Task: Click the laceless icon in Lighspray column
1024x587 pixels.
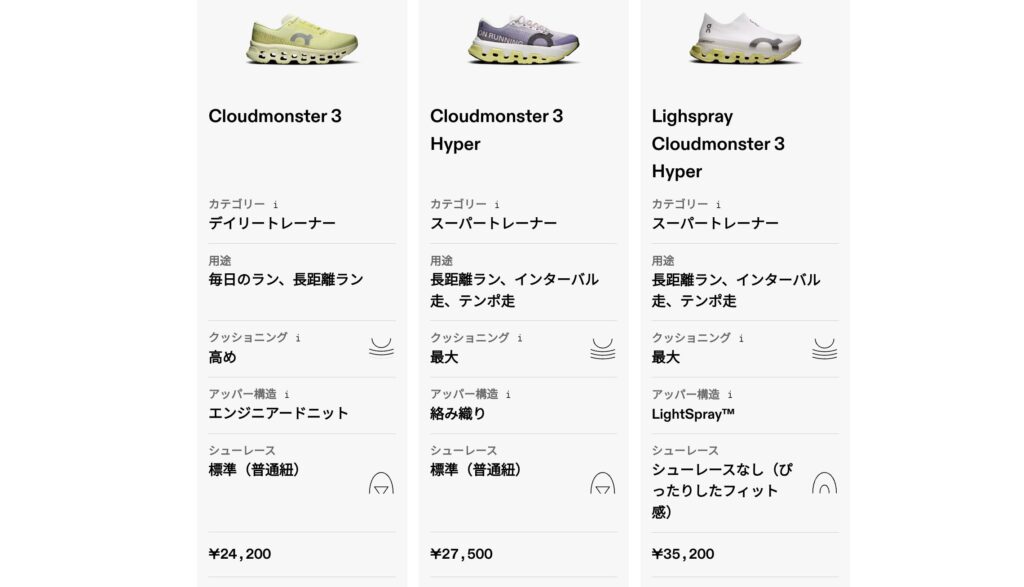Action: pyautogui.click(x=824, y=483)
